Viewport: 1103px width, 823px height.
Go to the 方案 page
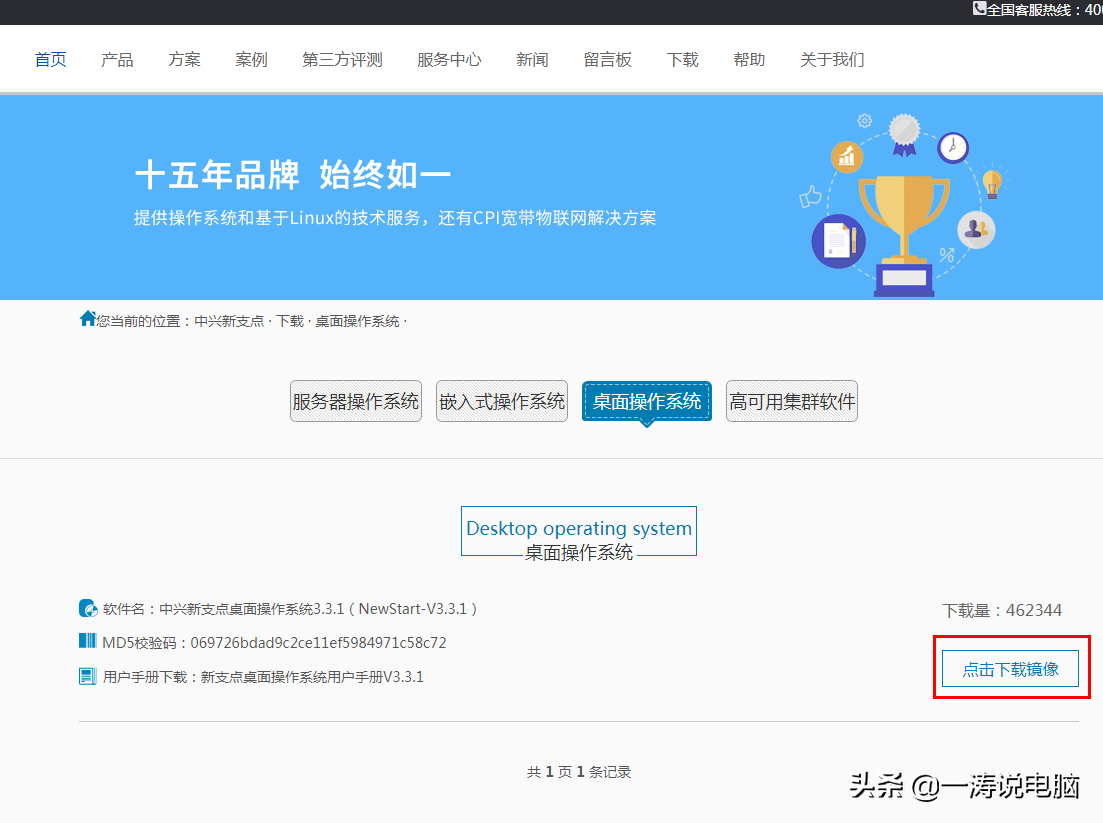(184, 60)
